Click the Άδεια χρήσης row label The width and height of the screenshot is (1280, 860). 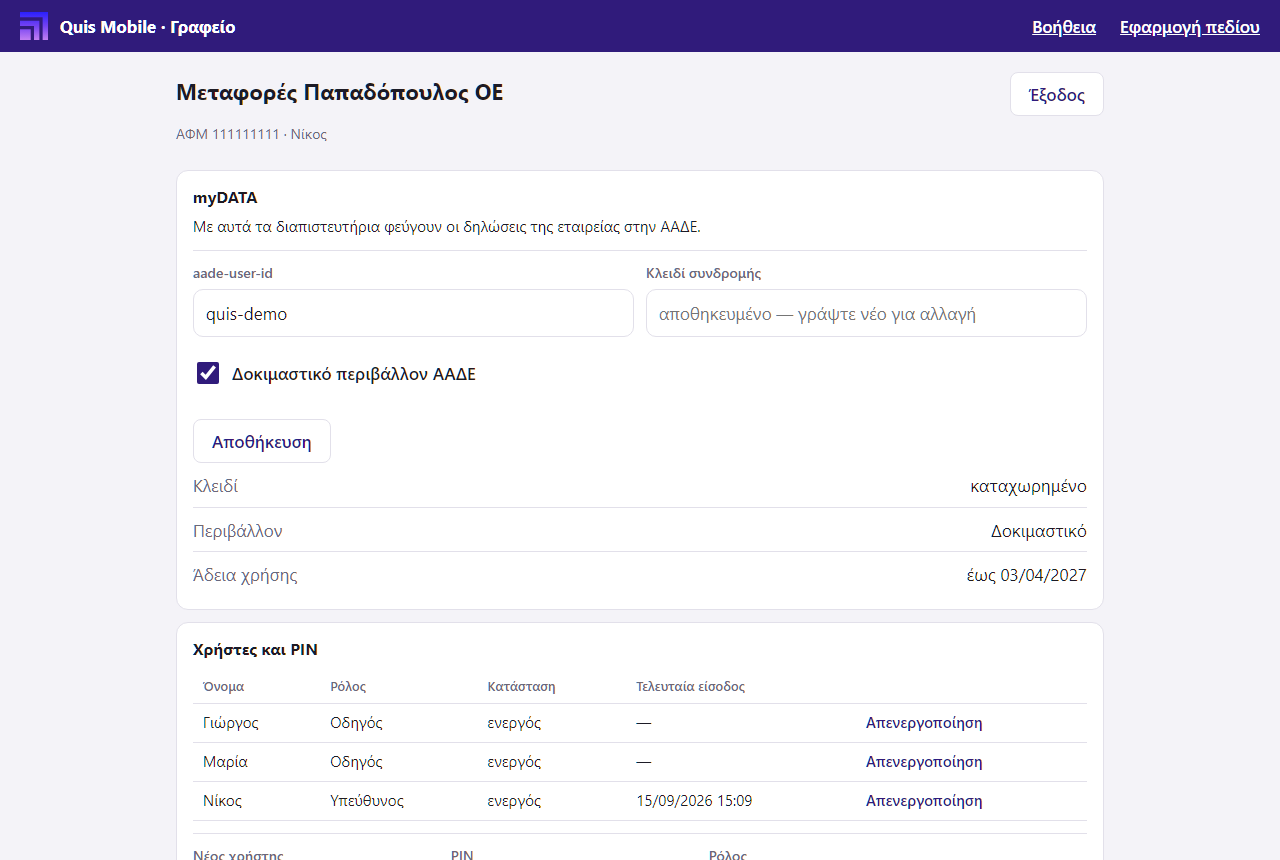245,575
